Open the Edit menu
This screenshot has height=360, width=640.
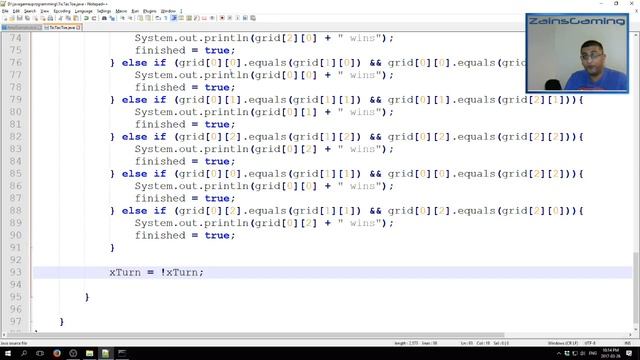(x=16, y=11)
